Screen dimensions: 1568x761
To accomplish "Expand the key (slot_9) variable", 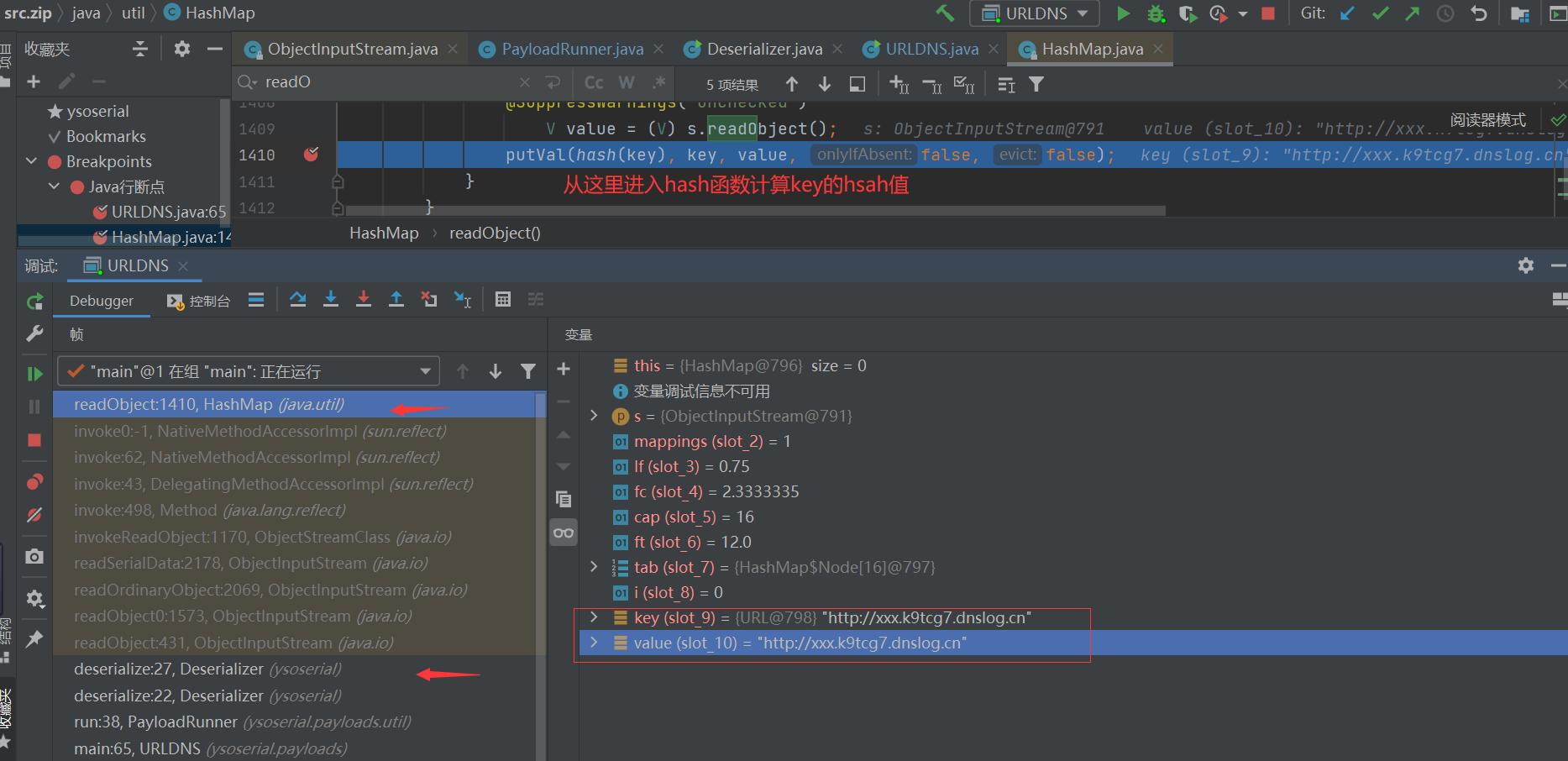I will [x=594, y=617].
